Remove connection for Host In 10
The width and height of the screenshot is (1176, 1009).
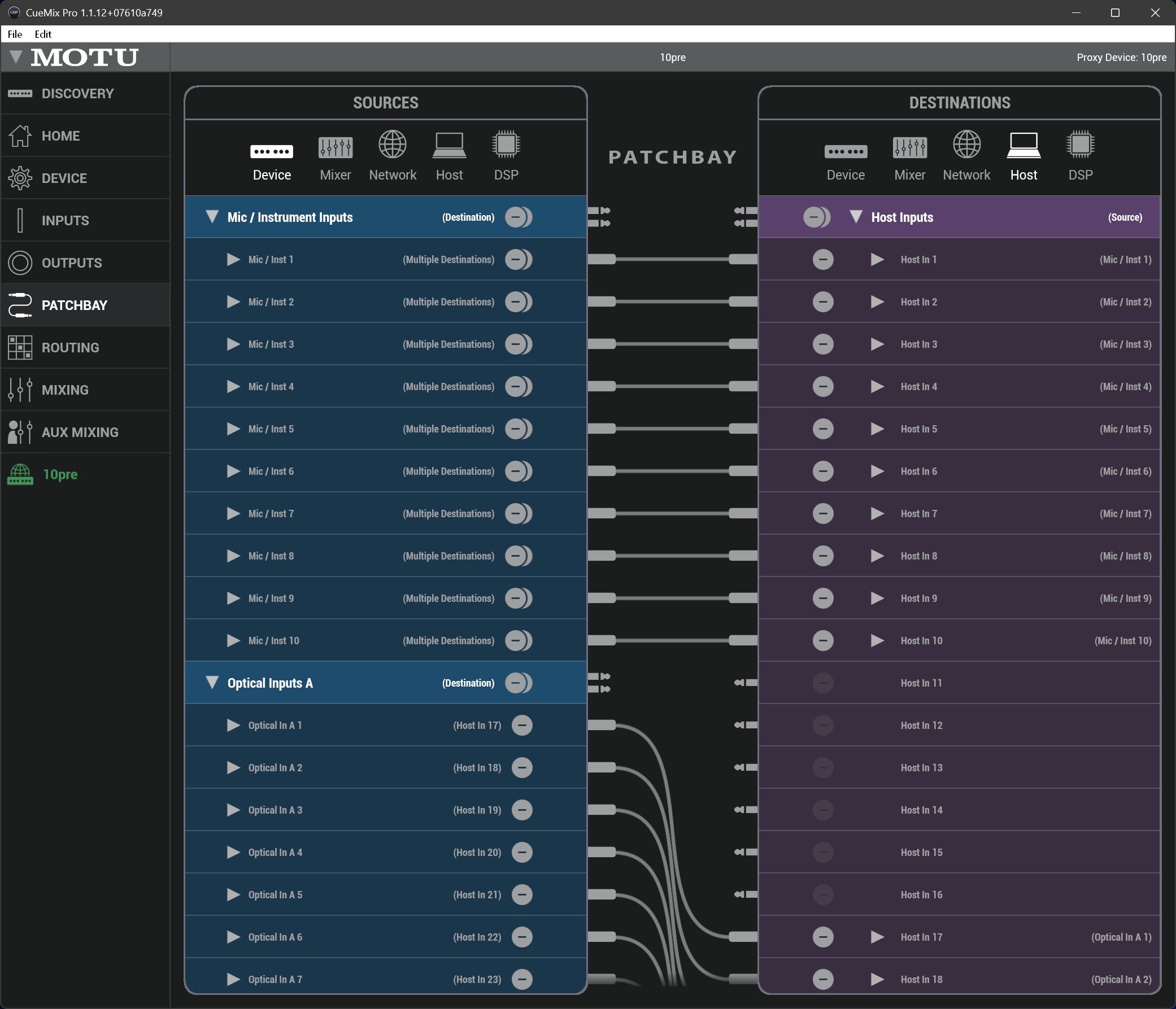823,641
